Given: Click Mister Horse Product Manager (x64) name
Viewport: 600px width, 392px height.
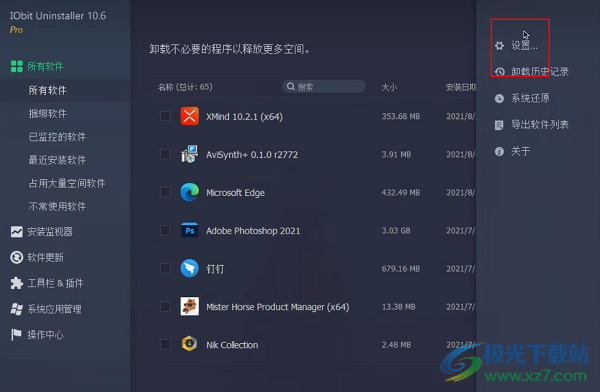Looking at the screenshot, I should point(277,307).
